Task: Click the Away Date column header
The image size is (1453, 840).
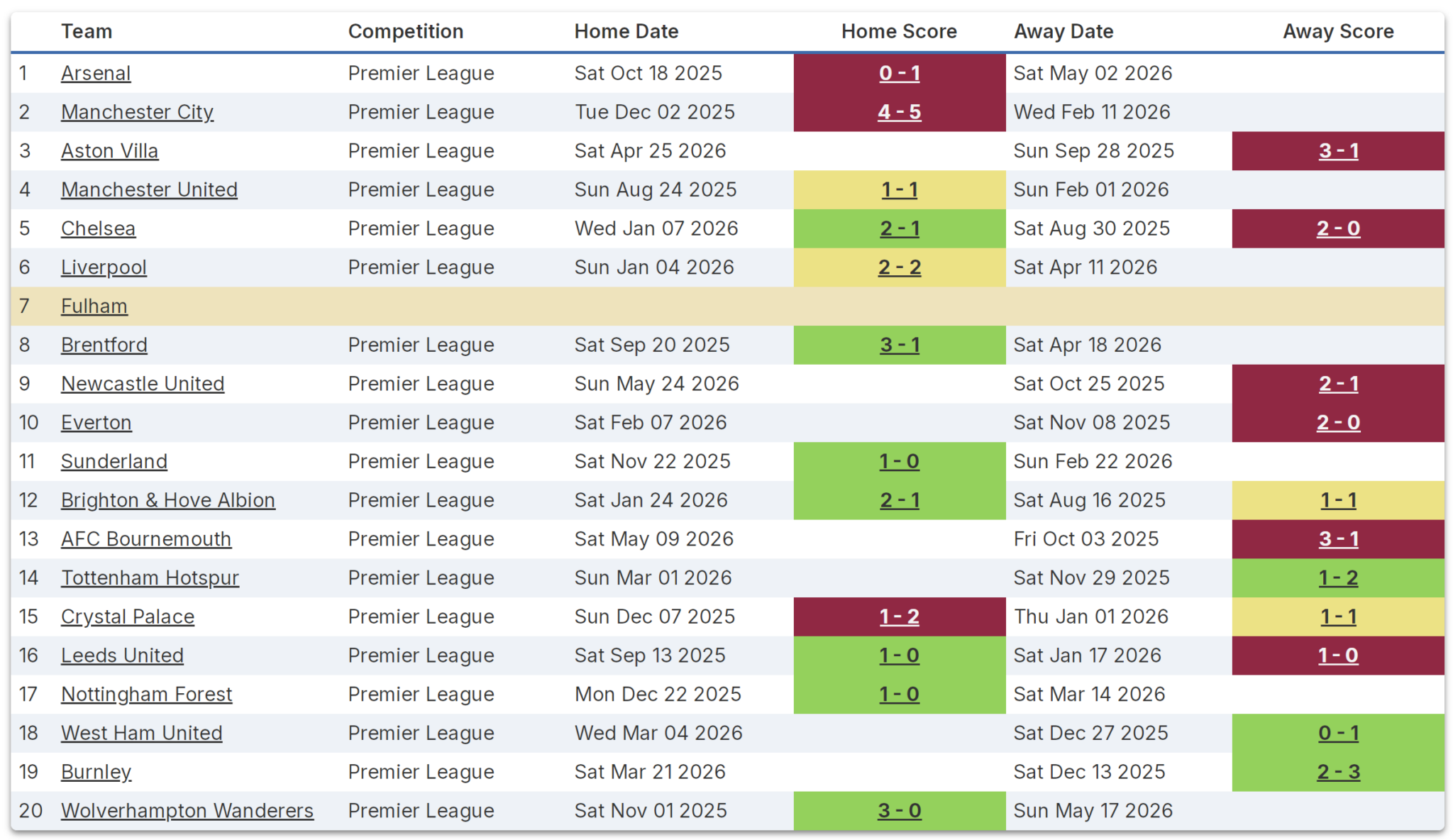Action: [1063, 31]
